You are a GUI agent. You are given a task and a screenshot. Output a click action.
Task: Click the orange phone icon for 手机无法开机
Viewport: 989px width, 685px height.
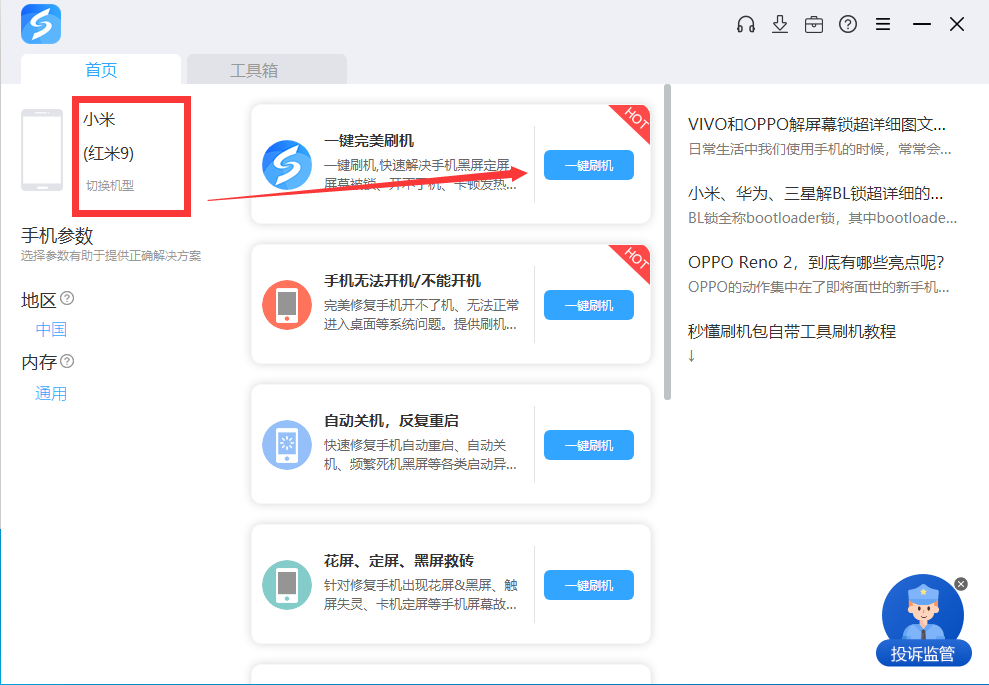[x=287, y=305]
